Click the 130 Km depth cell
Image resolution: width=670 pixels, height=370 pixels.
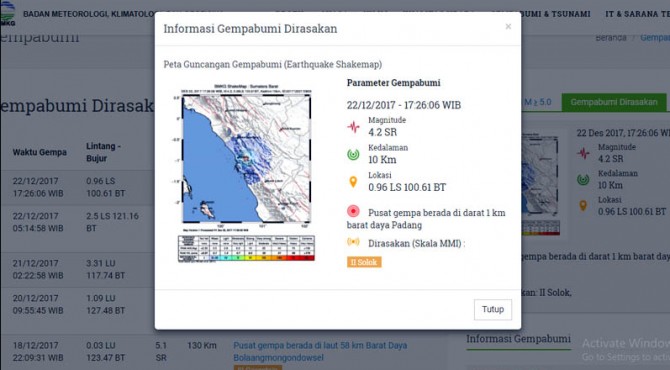202,345
